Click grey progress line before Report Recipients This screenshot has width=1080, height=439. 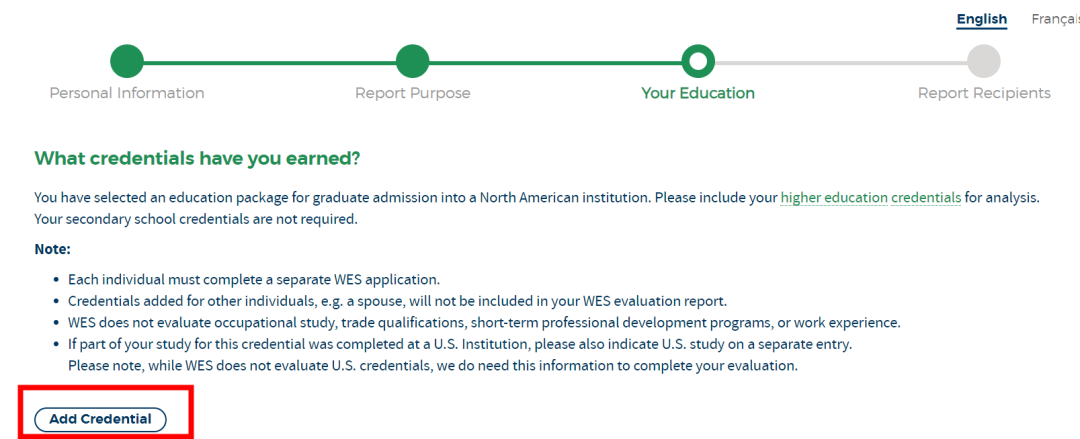pos(840,62)
